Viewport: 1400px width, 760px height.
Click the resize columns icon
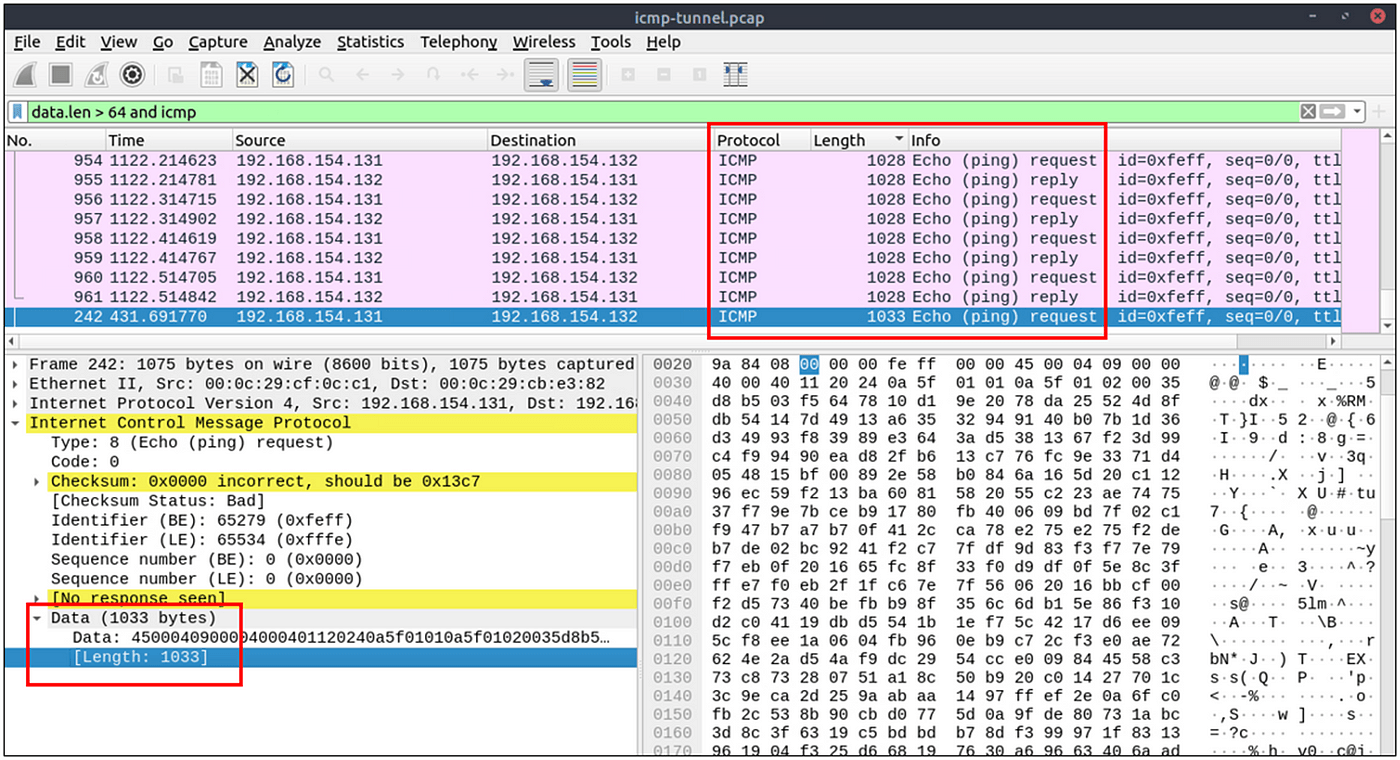click(x=735, y=75)
